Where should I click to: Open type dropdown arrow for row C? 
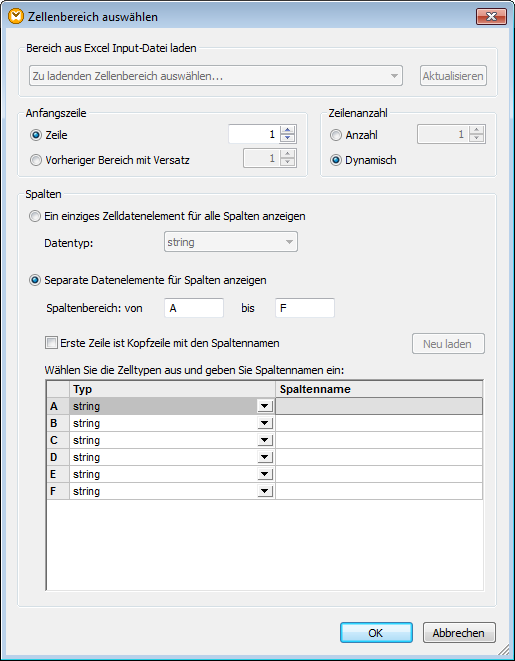265,440
